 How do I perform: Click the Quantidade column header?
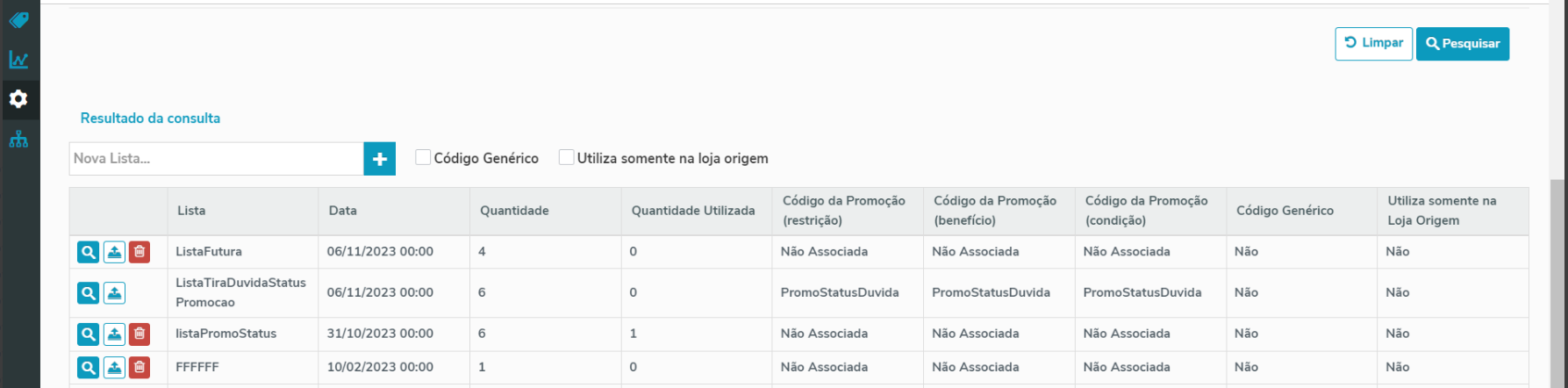click(x=514, y=211)
